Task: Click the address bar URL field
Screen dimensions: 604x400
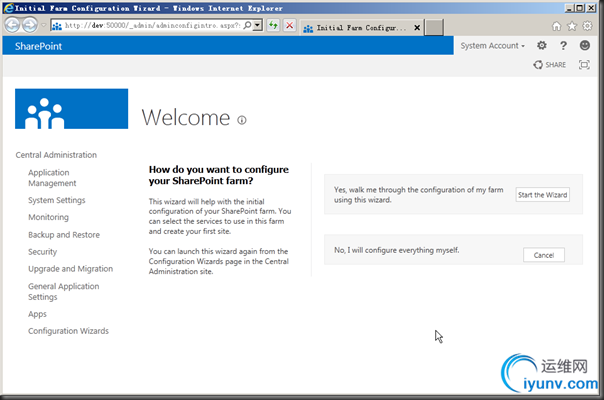Action: coord(153,25)
